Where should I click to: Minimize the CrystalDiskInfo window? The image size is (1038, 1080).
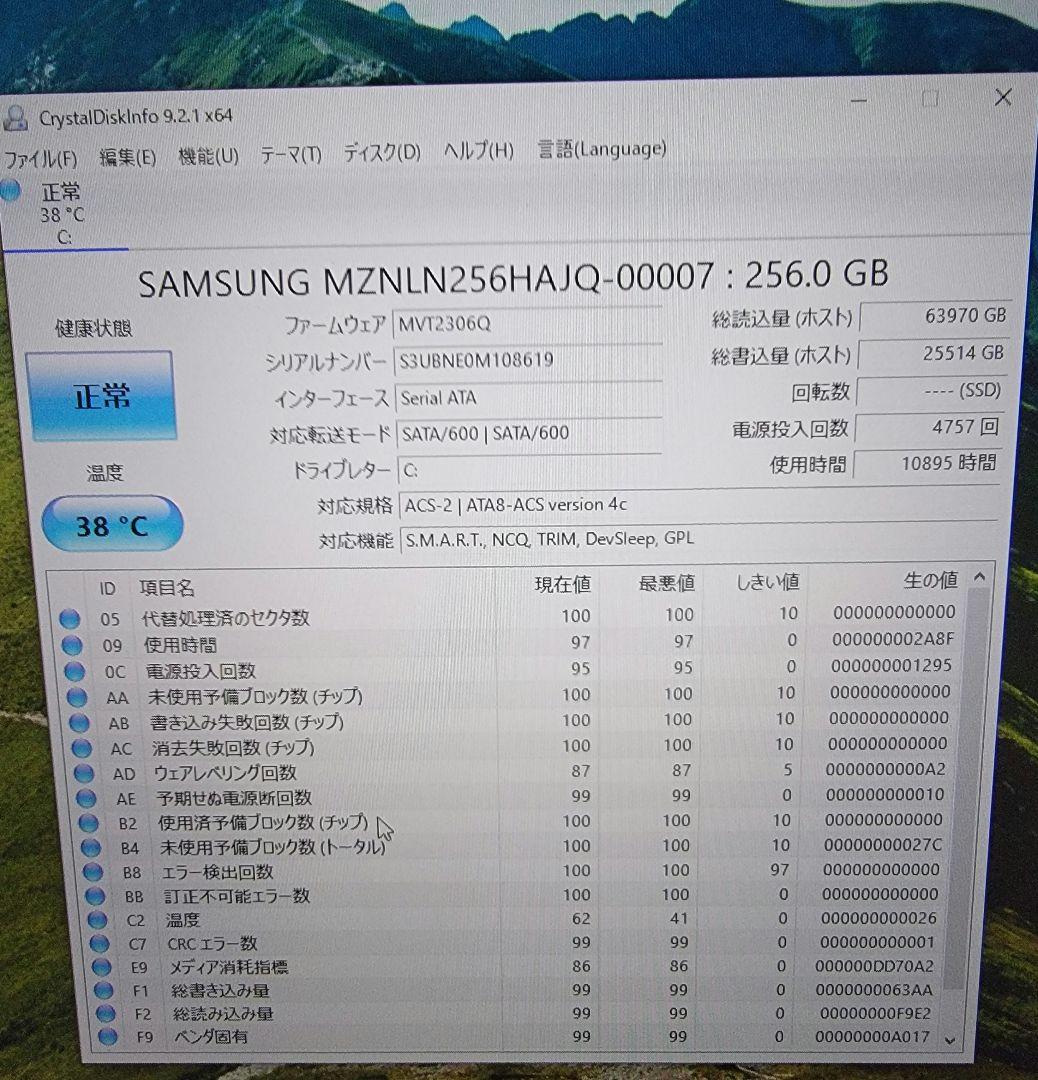(858, 101)
